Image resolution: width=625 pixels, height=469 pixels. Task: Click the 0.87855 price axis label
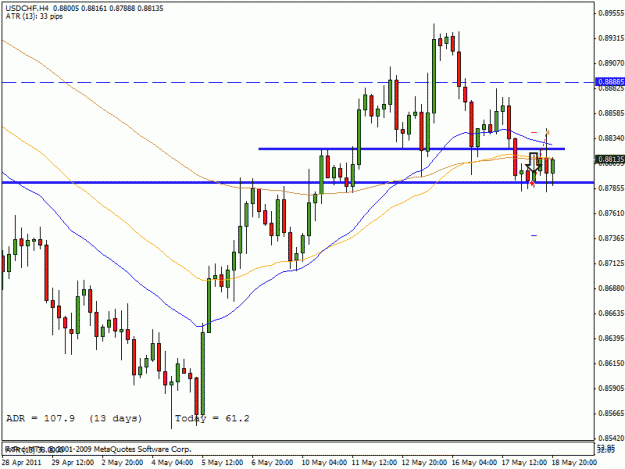coord(611,188)
